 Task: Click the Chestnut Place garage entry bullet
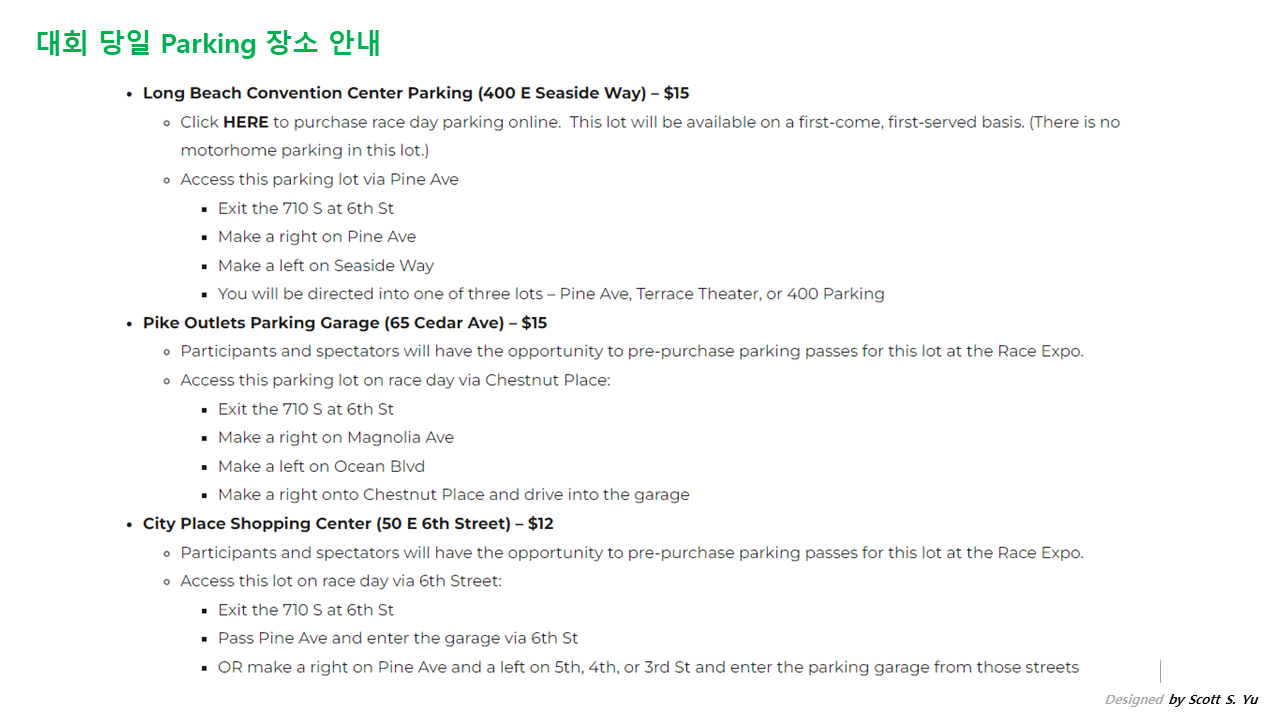click(x=453, y=495)
